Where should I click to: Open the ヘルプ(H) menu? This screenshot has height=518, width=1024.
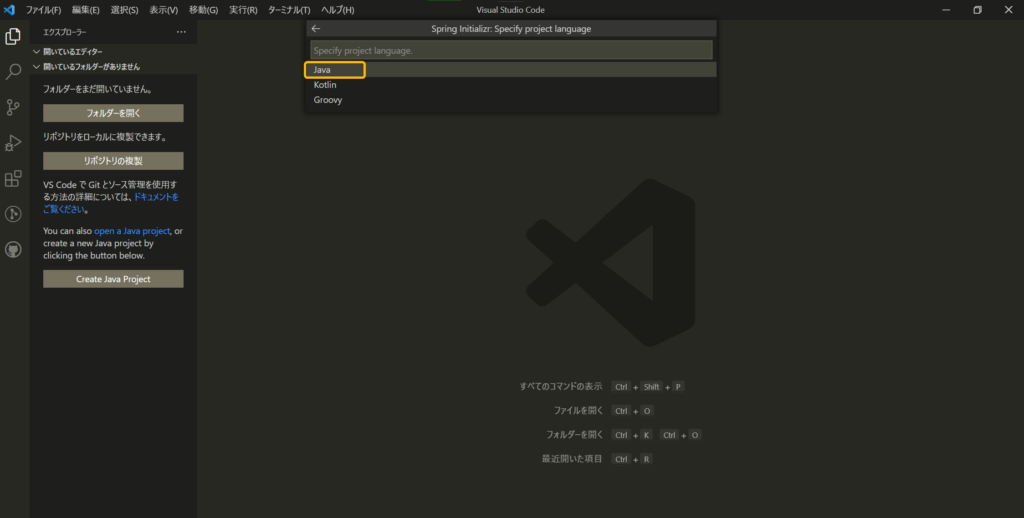coord(338,10)
